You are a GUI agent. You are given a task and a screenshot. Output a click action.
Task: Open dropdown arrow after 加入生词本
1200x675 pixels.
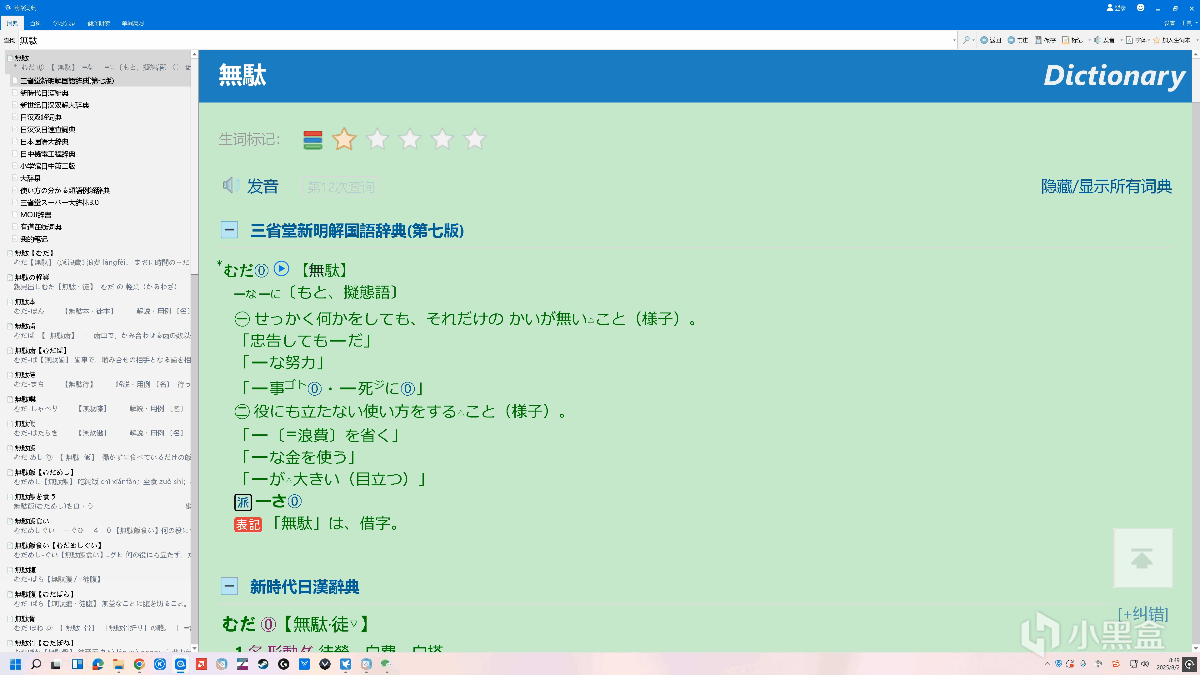click(x=1197, y=40)
